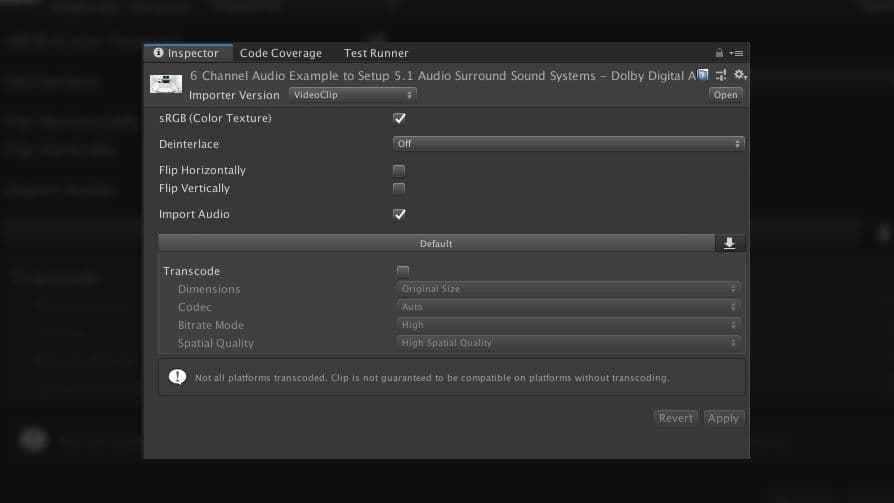Click the Inspector lock icon

coord(719,53)
